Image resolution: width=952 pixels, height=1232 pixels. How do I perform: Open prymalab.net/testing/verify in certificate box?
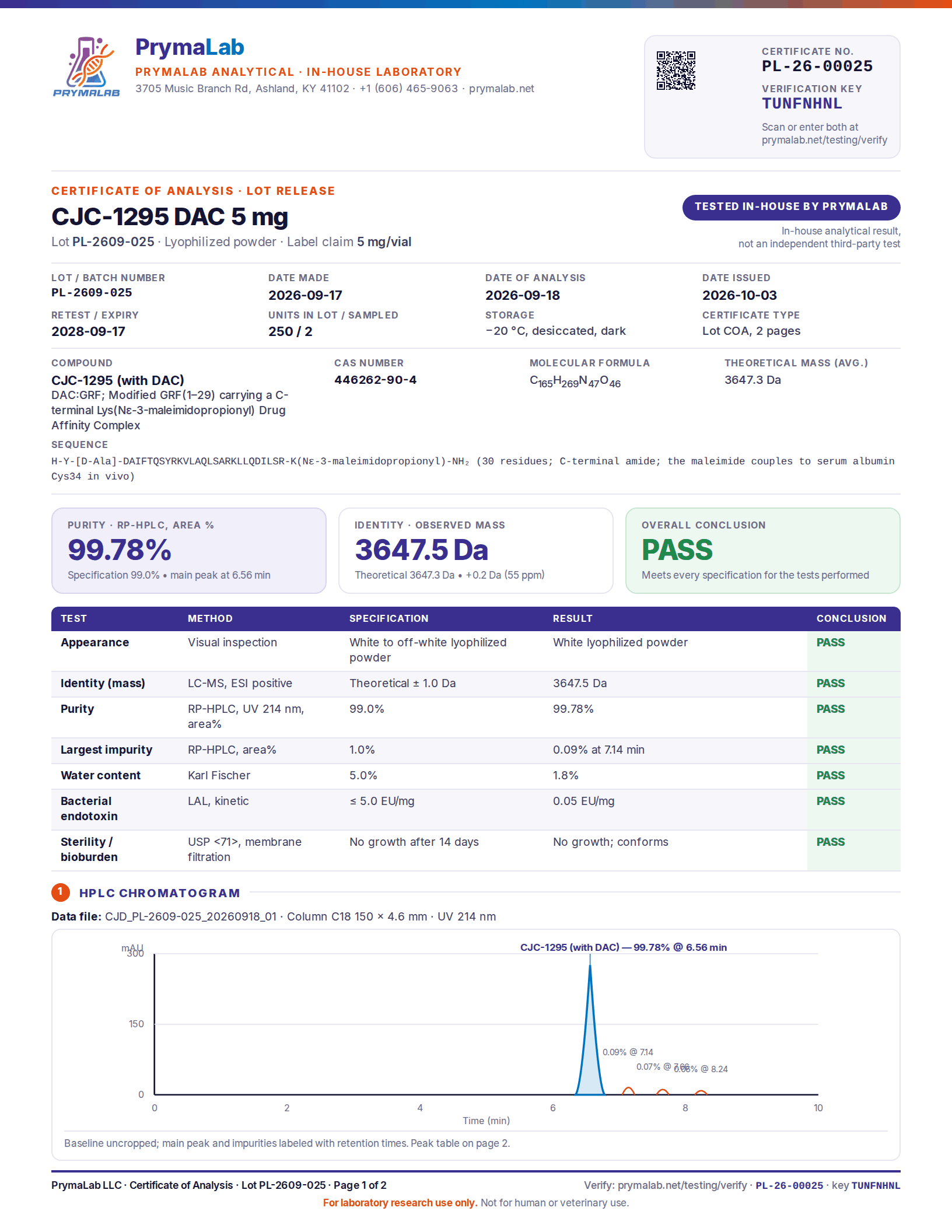click(824, 140)
